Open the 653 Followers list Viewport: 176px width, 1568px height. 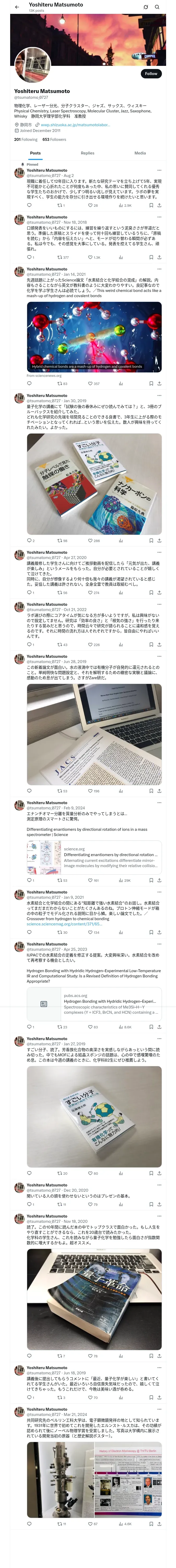pyautogui.click(x=54, y=139)
